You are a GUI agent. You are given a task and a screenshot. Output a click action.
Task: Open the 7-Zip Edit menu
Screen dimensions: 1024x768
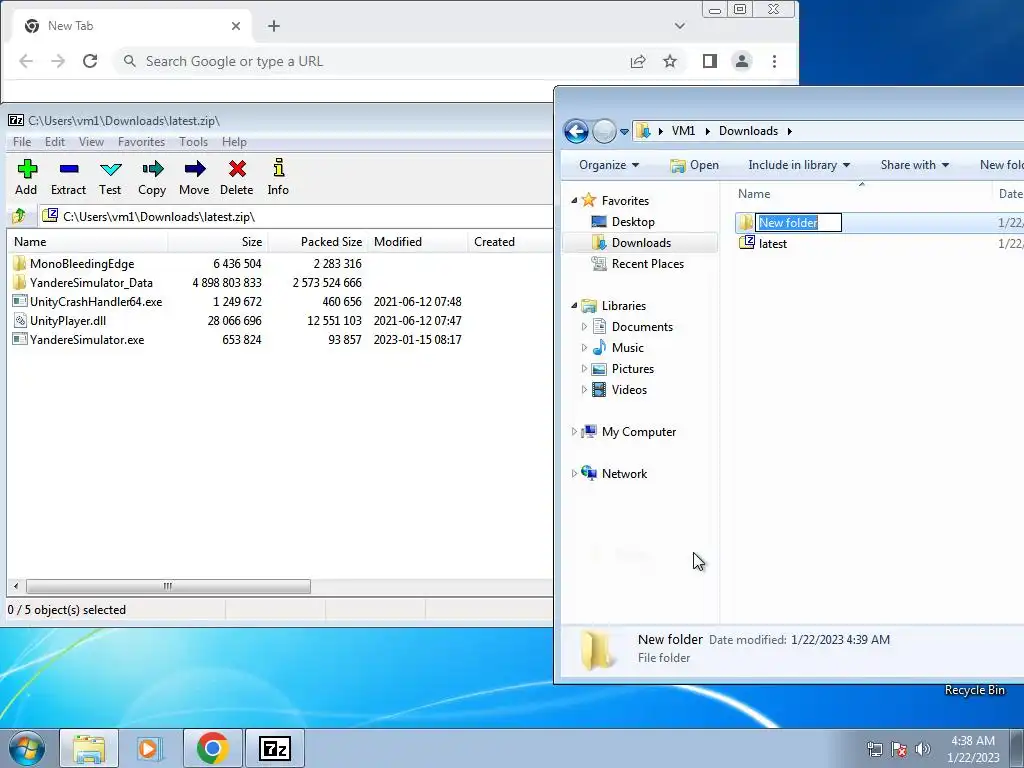(x=55, y=142)
